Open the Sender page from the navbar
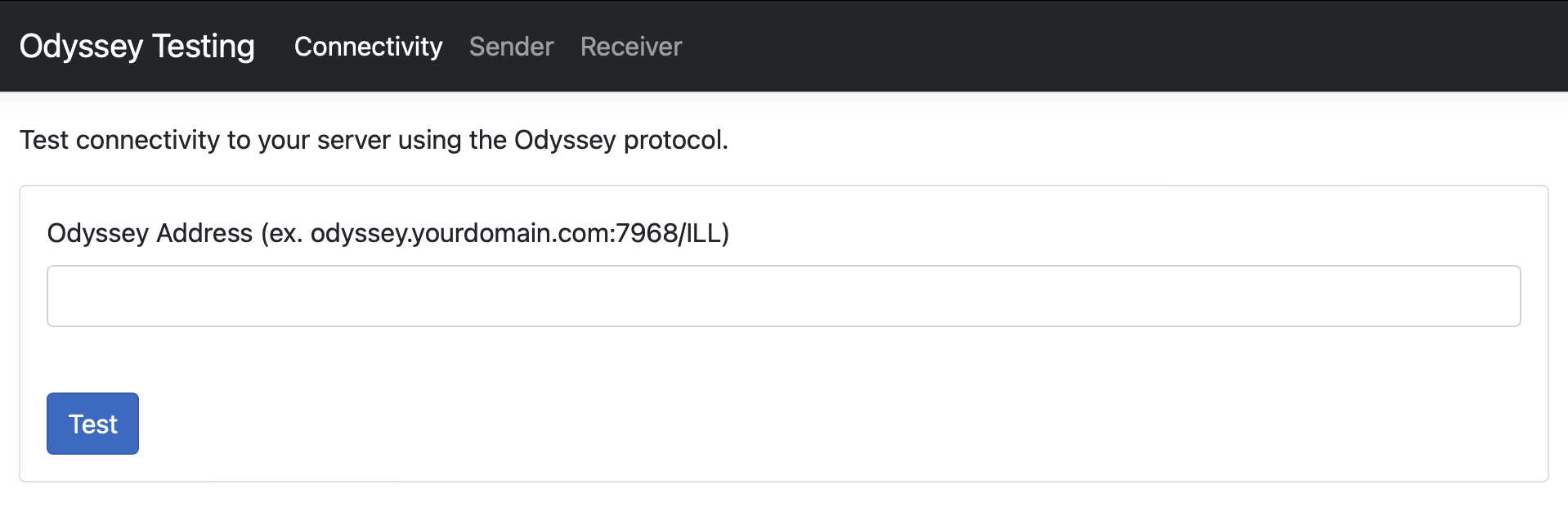Image resolution: width=1568 pixels, height=525 pixels. coord(511,47)
